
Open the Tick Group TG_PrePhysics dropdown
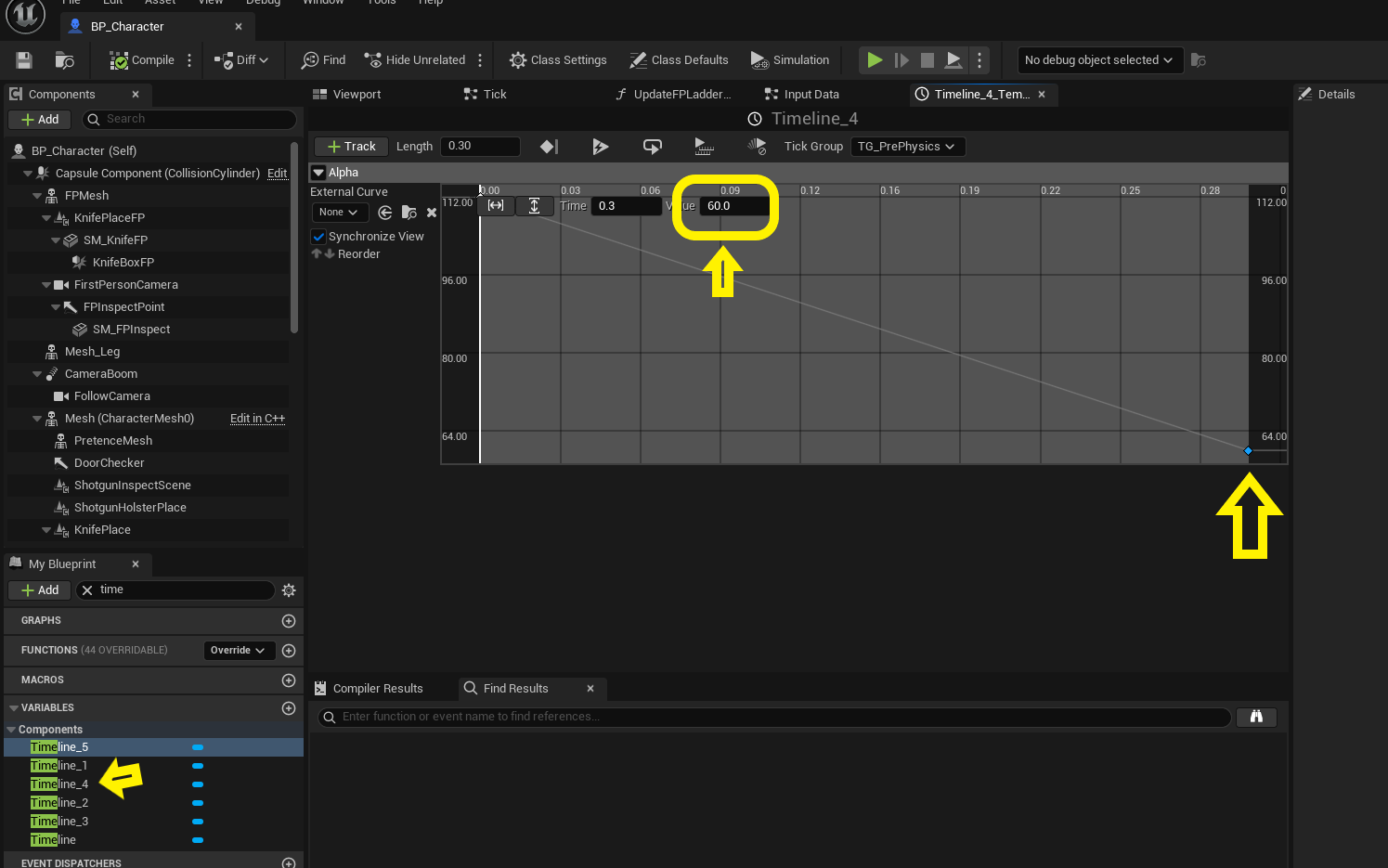pos(907,147)
